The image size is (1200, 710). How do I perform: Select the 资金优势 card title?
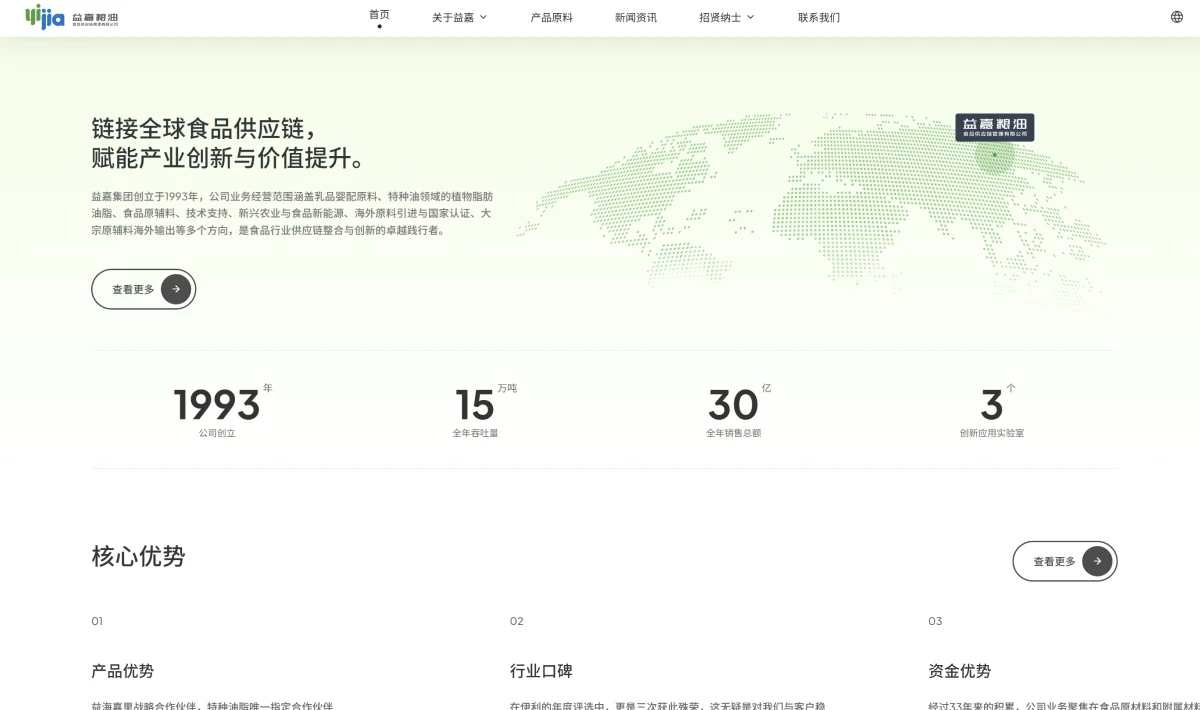(959, 671)
